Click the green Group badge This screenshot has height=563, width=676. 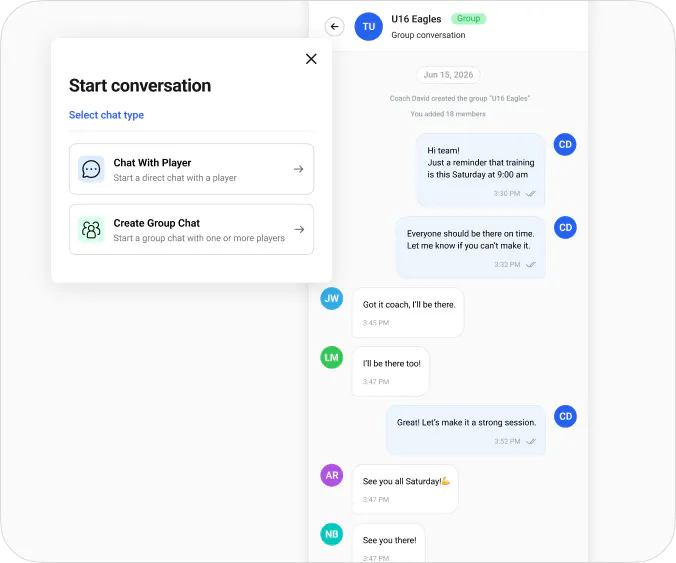[x=469, y=19]
